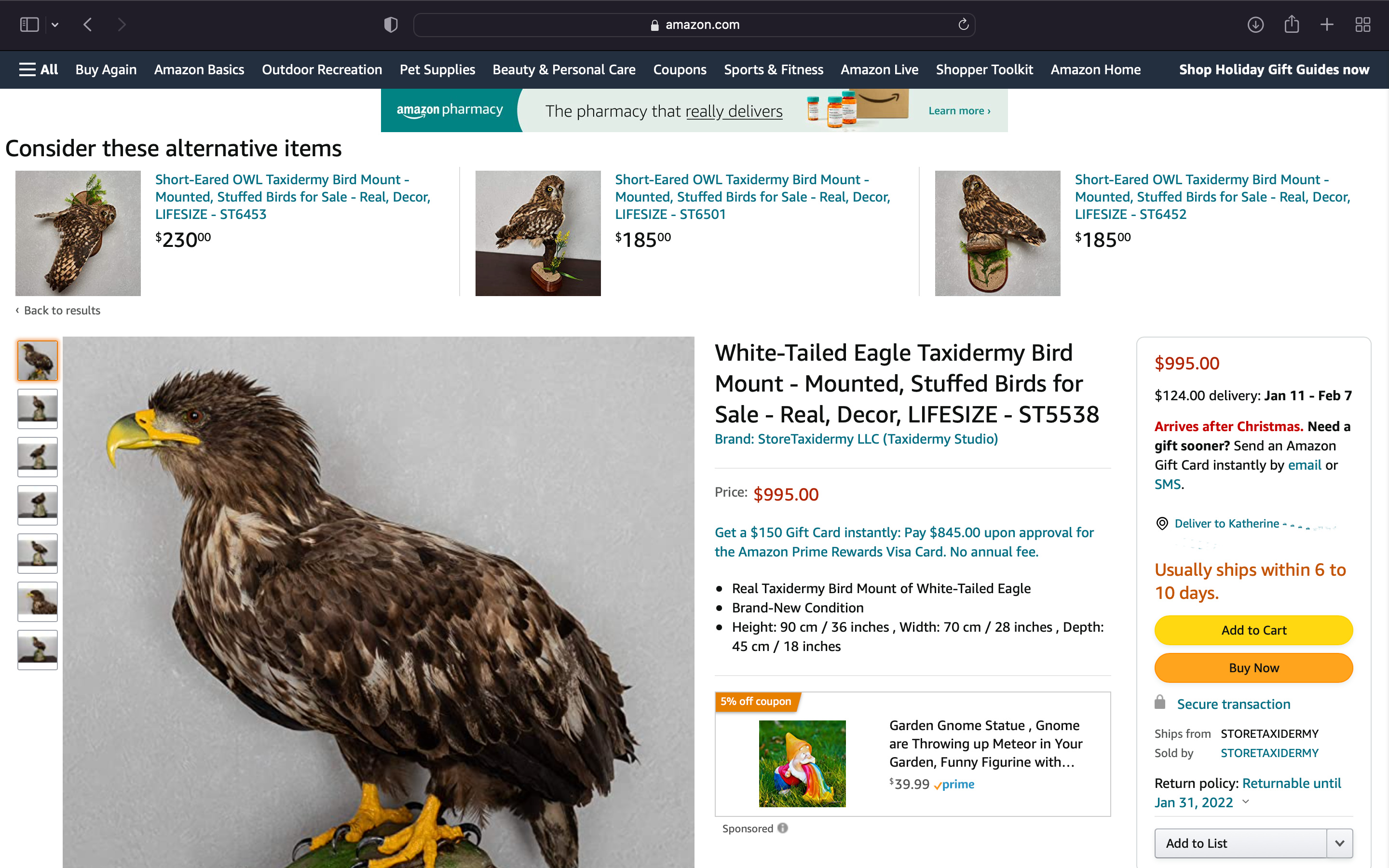Add the eagle mount to cart
The image size is (1389, 868).
1253,630
